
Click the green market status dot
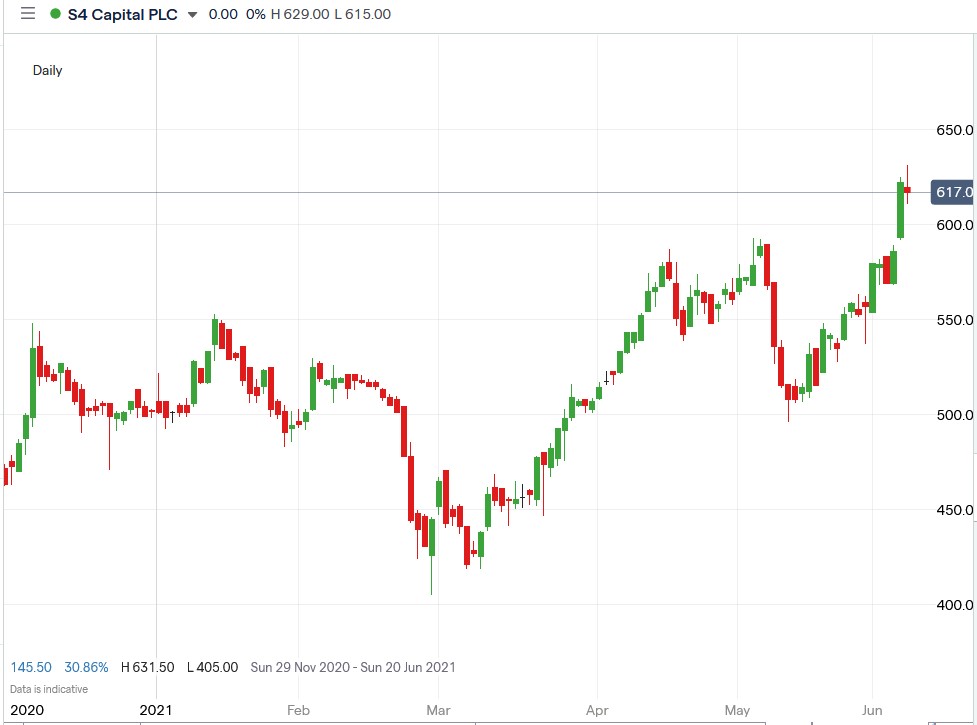[56, 14]
